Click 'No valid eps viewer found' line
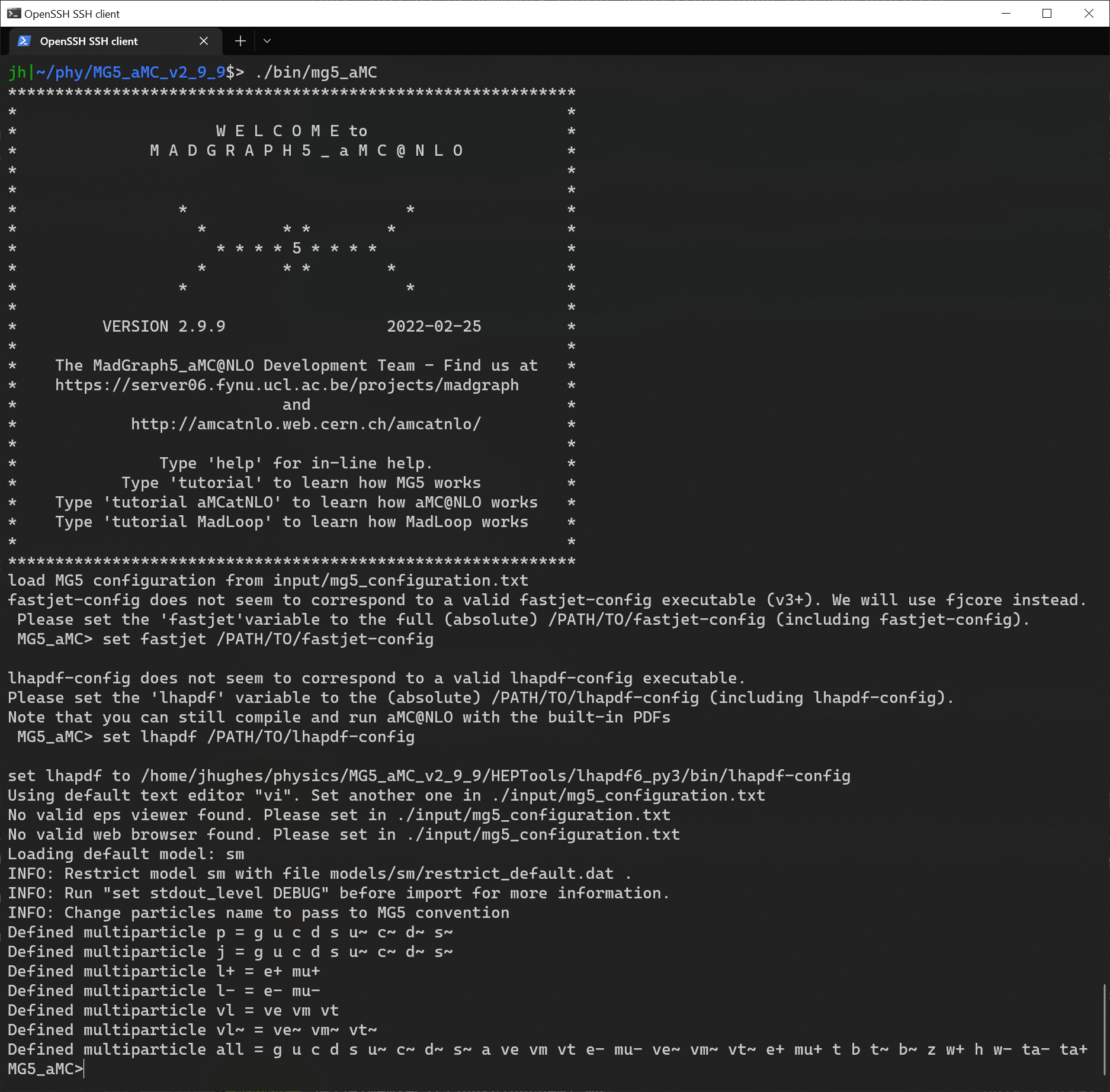Screen dimensions: 1110x1092 [339, 815]
